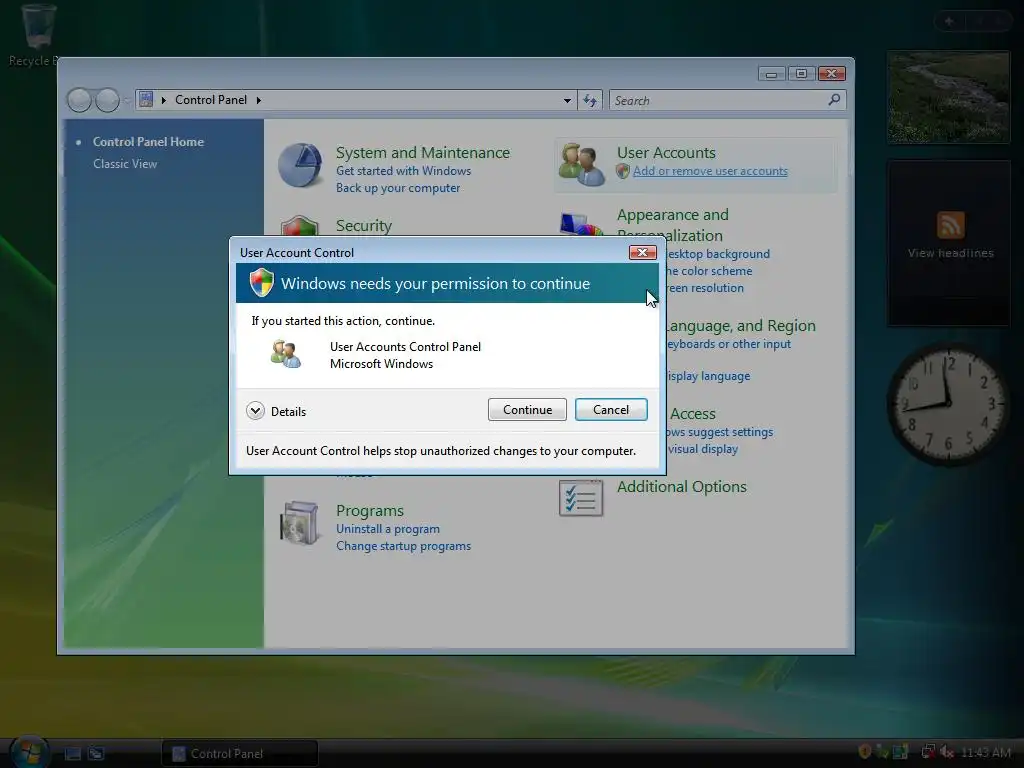Open Get started with Windows
Viewport: 1024px width, 768px height.
point(403,170)
